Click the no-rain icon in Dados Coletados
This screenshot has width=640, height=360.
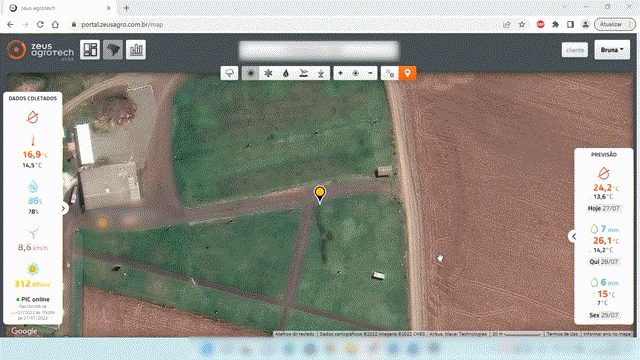click(x=33, y=117)
